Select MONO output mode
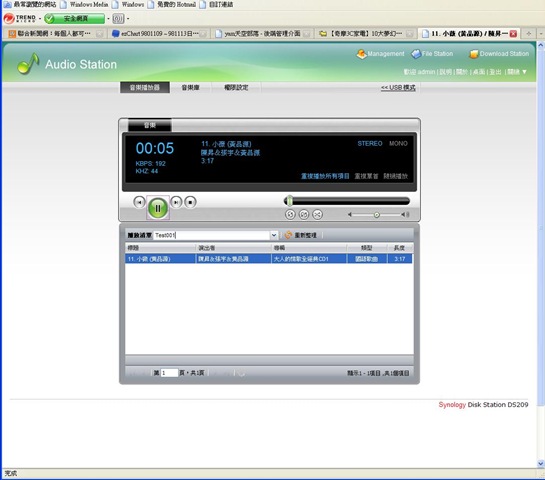This screenshot has height=480, width=545. coord(398,144)
